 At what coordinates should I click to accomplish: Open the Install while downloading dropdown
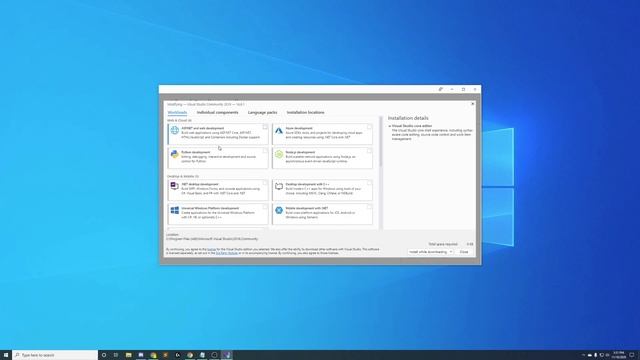pyautogui.click(x=430, y=252)
